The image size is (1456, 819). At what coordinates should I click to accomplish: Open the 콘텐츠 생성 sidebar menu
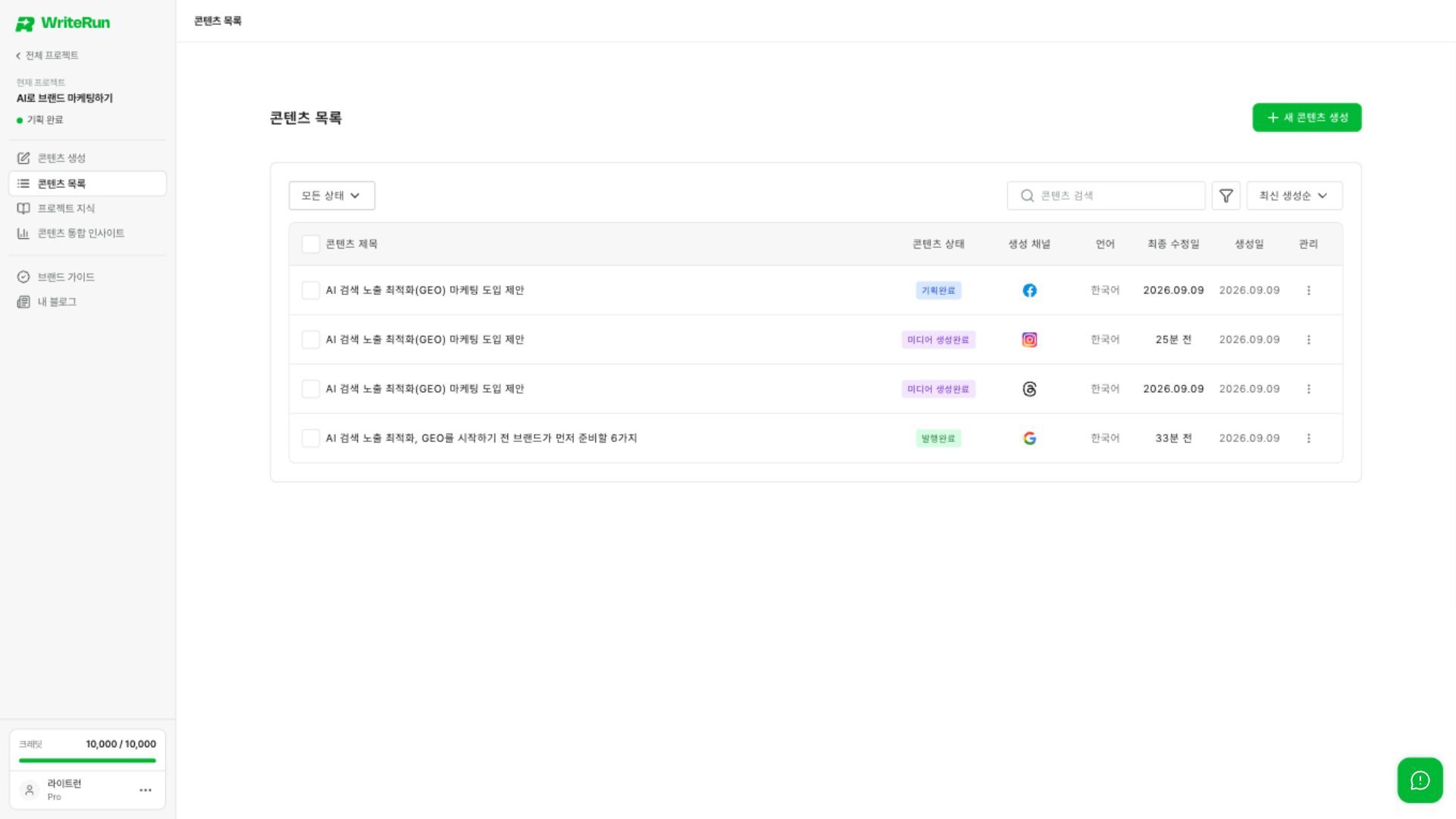point(87,158)
